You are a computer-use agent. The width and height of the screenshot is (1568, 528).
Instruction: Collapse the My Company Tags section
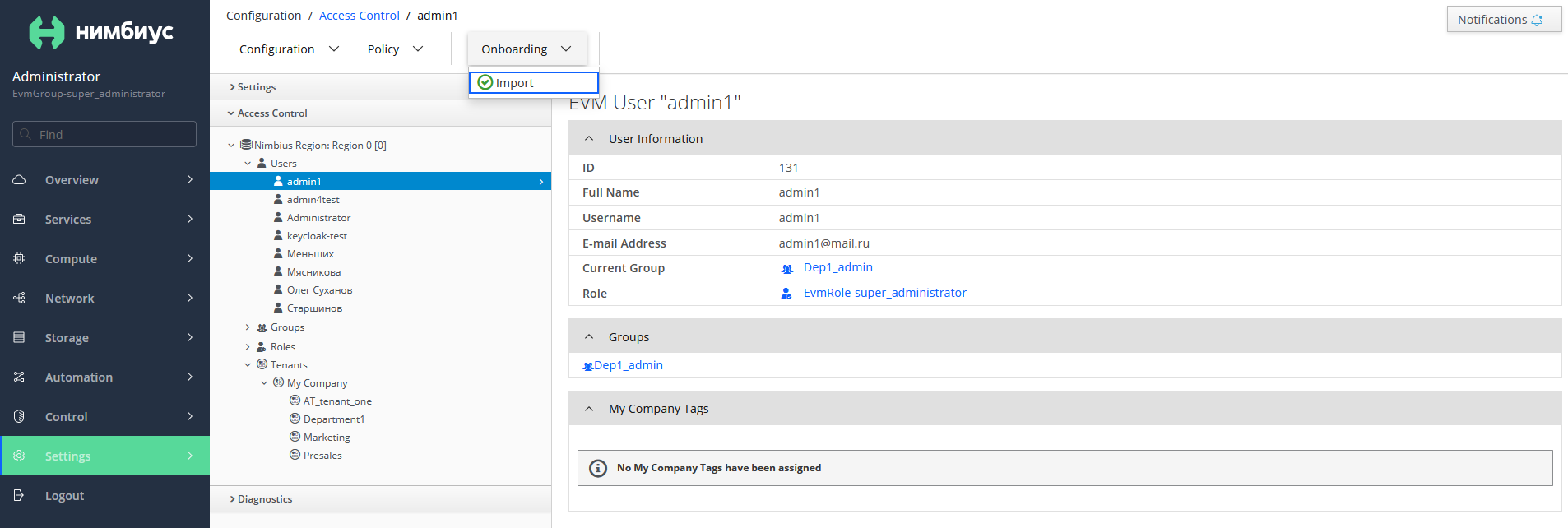pos(589,408)
